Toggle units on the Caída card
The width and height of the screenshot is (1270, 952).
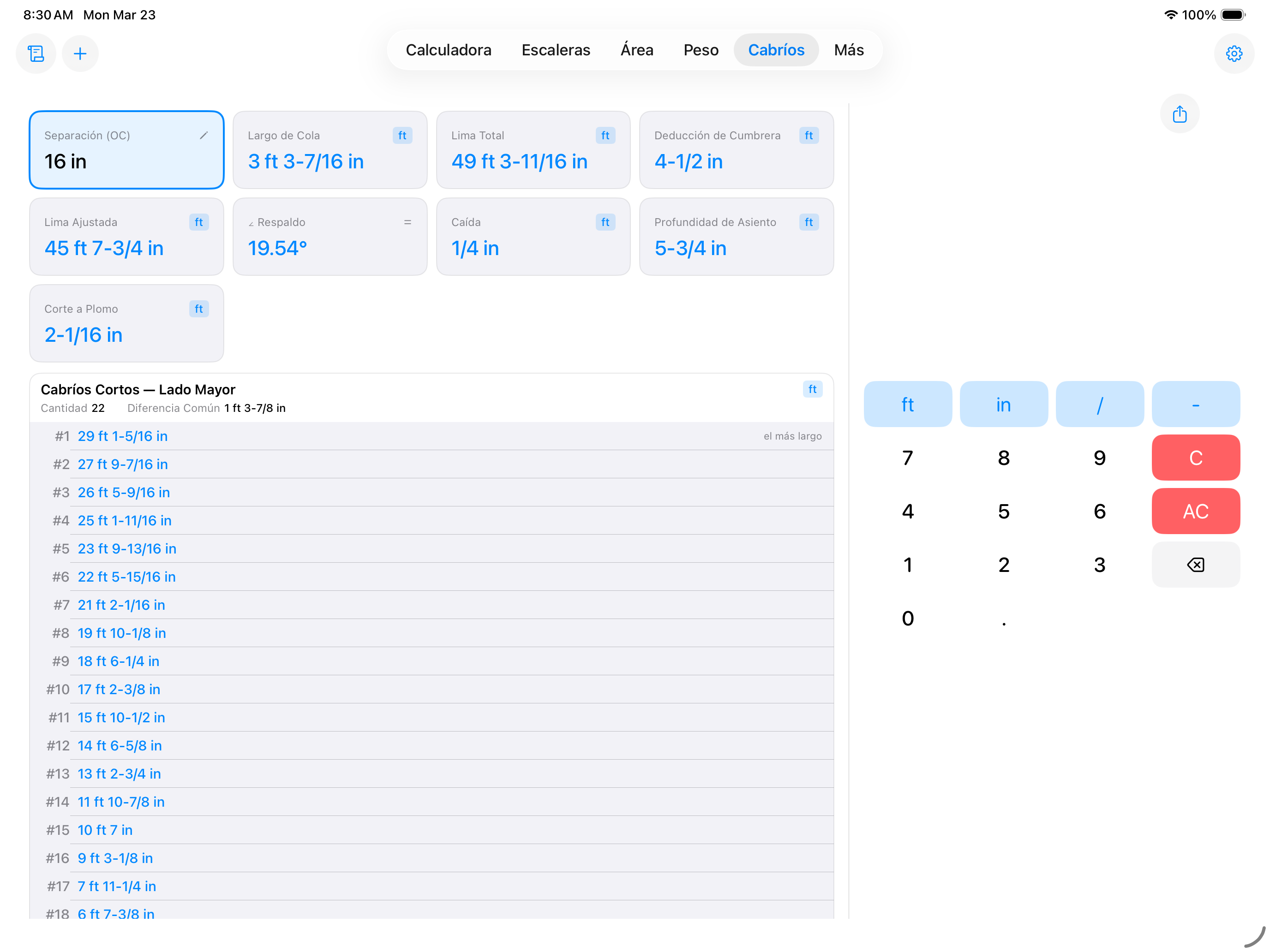tap(606, 222)
